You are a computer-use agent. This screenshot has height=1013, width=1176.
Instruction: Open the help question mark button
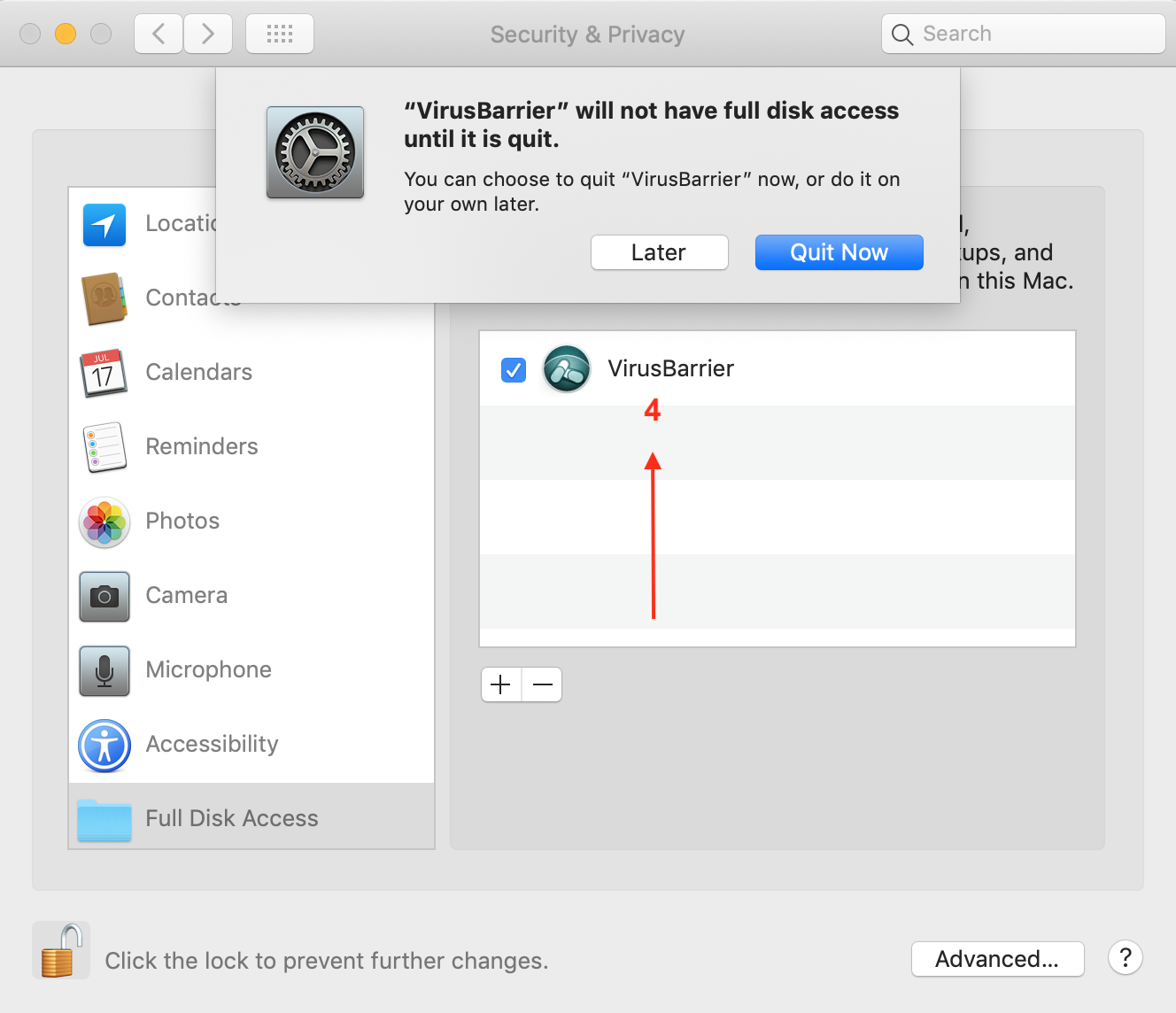point(1125,957)
